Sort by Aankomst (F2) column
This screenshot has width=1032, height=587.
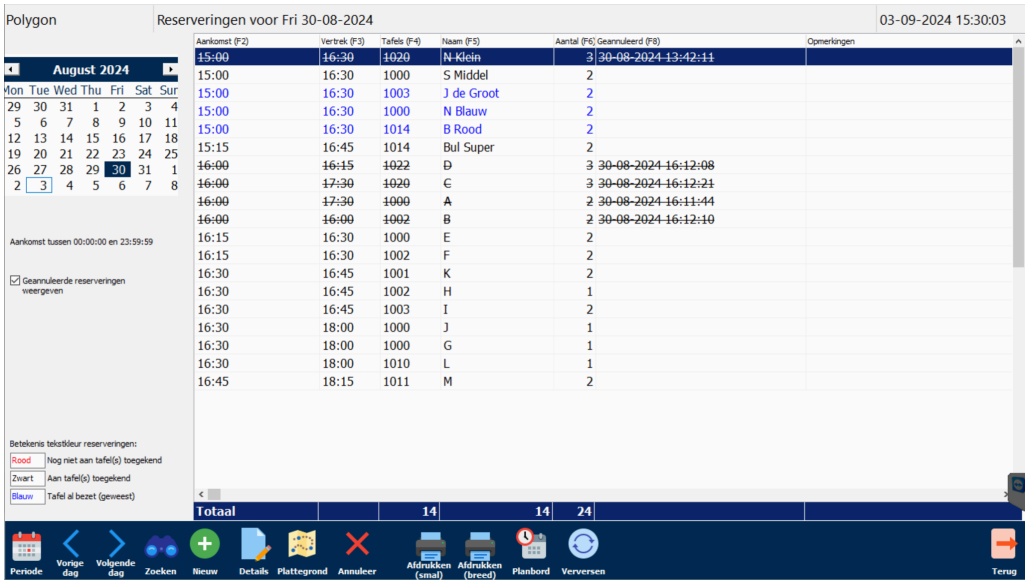click(257, 41)
